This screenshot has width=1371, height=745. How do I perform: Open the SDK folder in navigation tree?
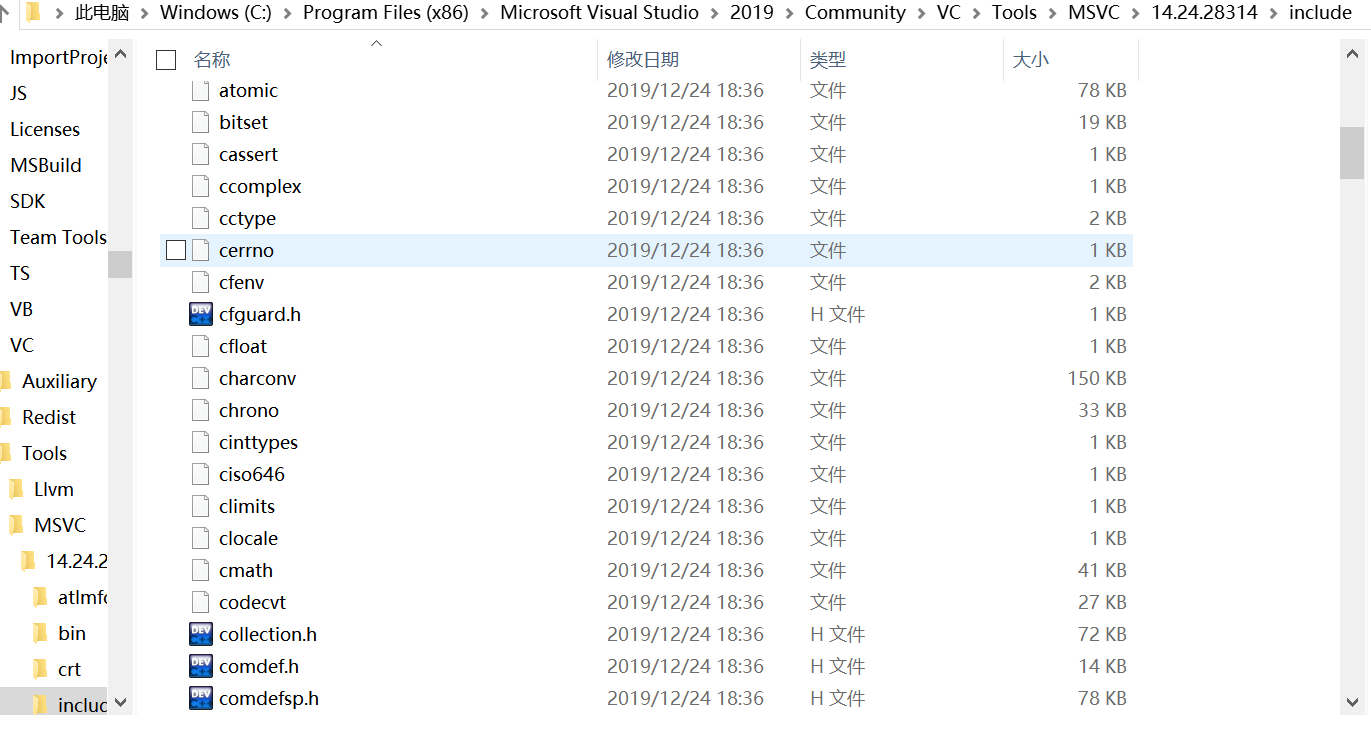point(28,201)
